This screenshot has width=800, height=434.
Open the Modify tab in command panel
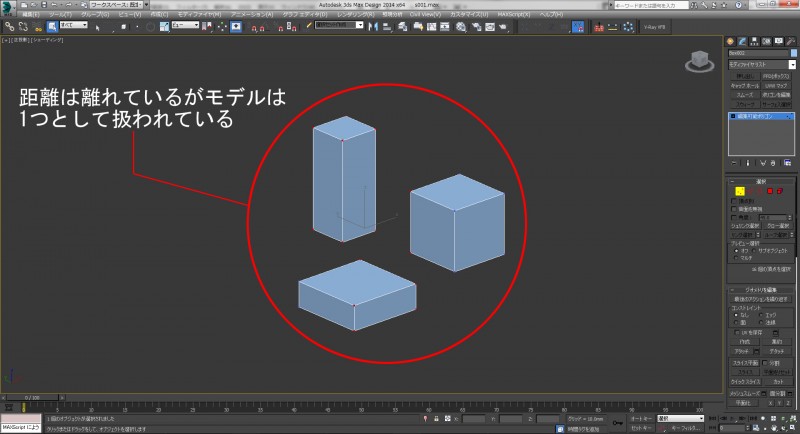point(742,39)
